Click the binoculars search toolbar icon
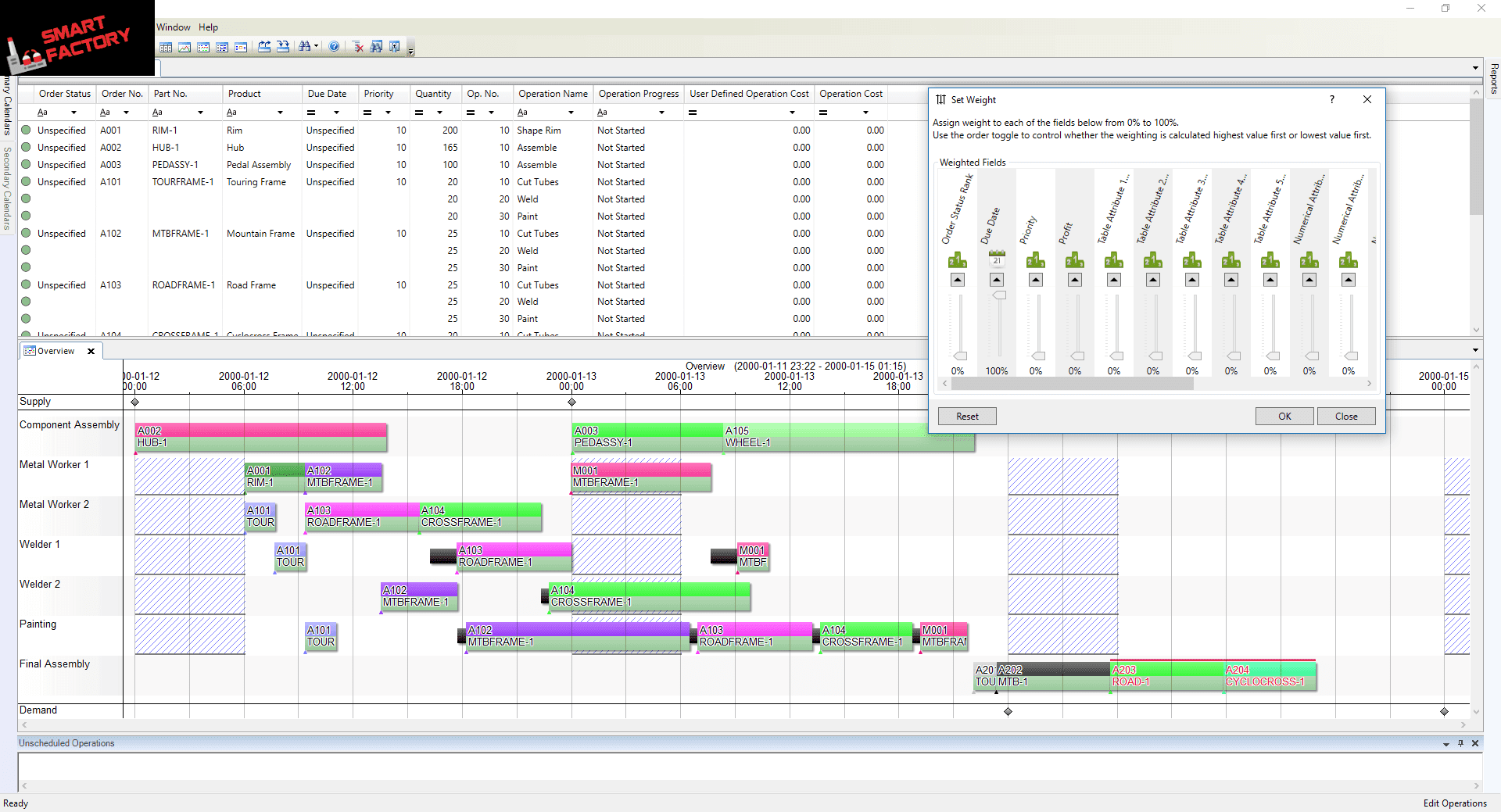The width and height of the screenshot is (1501, 812). tap(304, 47)
